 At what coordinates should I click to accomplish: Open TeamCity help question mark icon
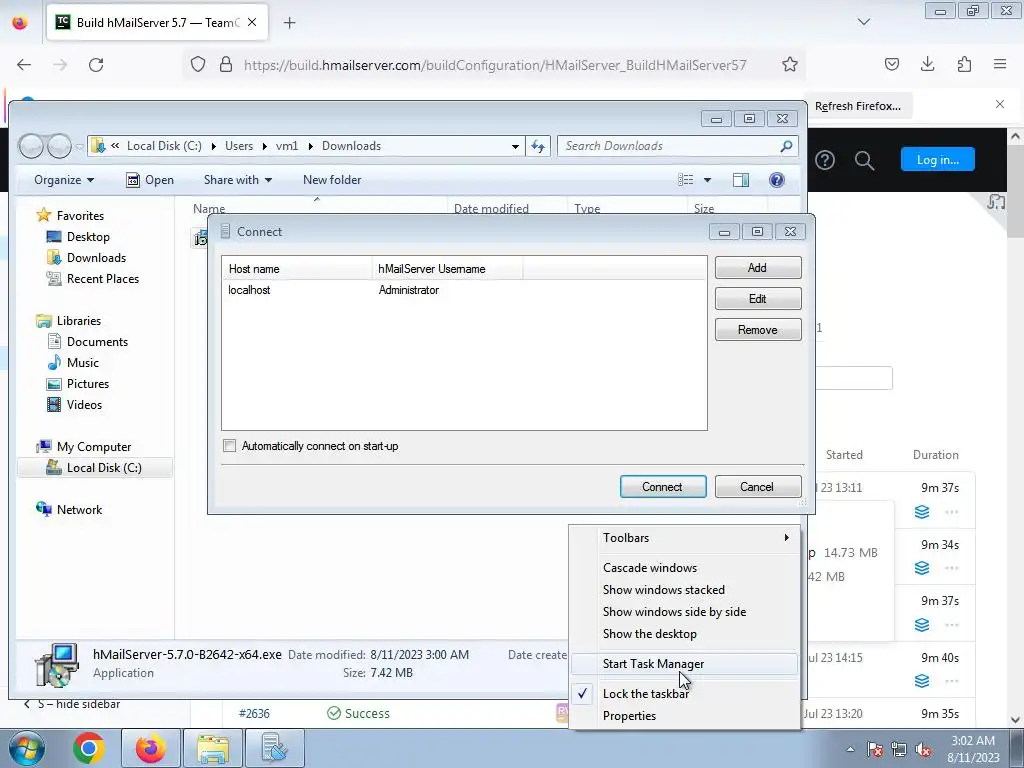click(825, 160)
